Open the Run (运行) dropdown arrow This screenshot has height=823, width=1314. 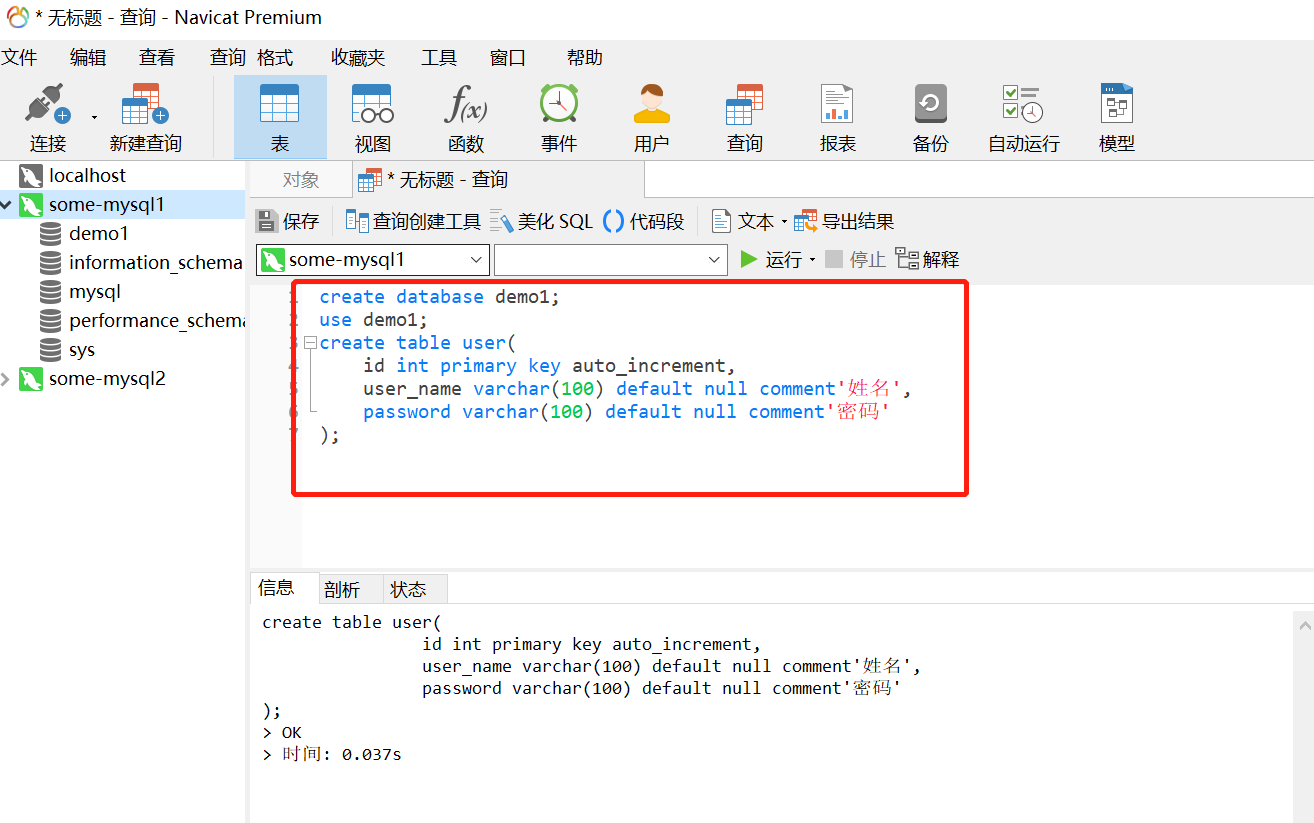[812, 260]
